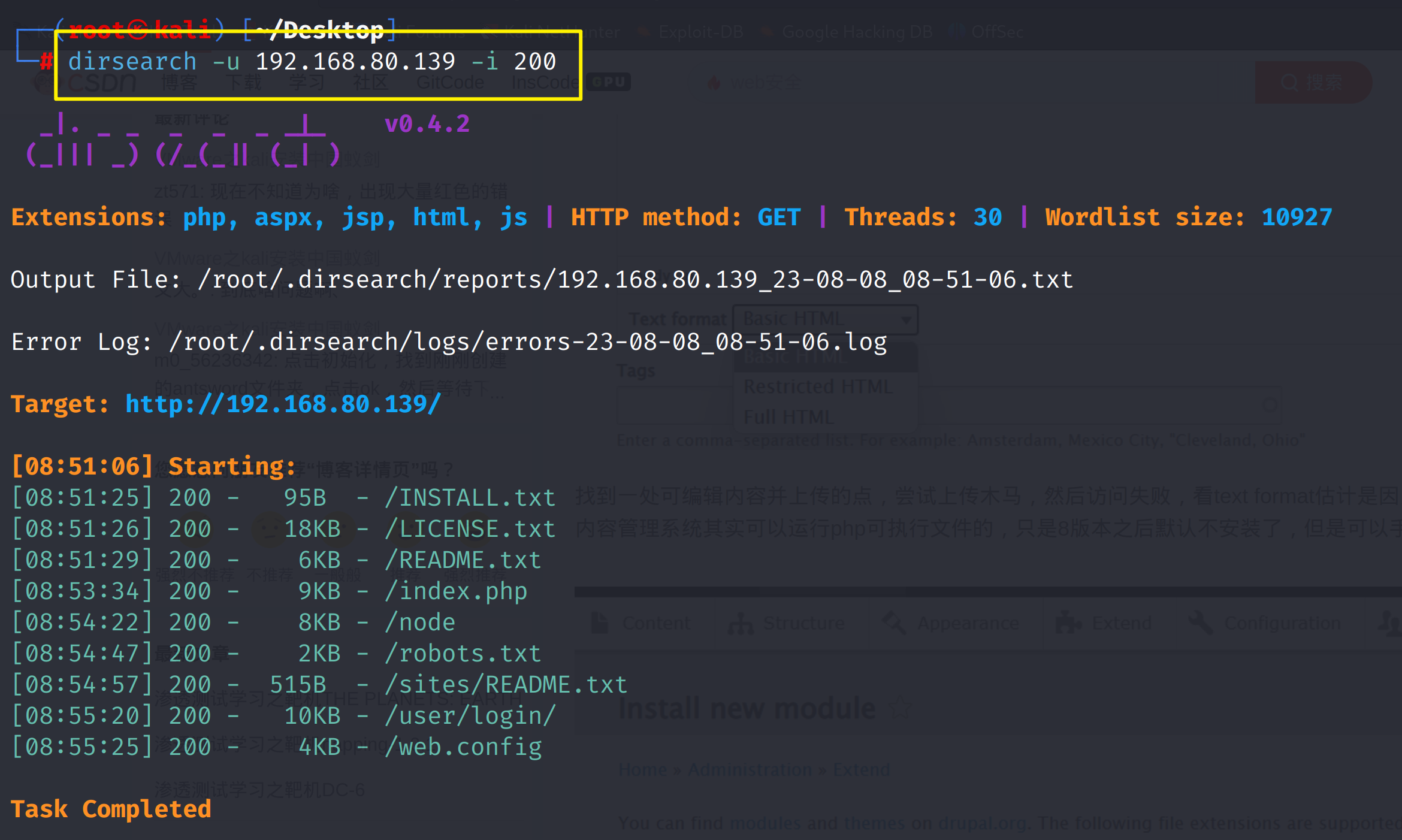Viewport: 1402px width, 840px height.
Task: Click the star beside Install new module
Action: point(900,709)
